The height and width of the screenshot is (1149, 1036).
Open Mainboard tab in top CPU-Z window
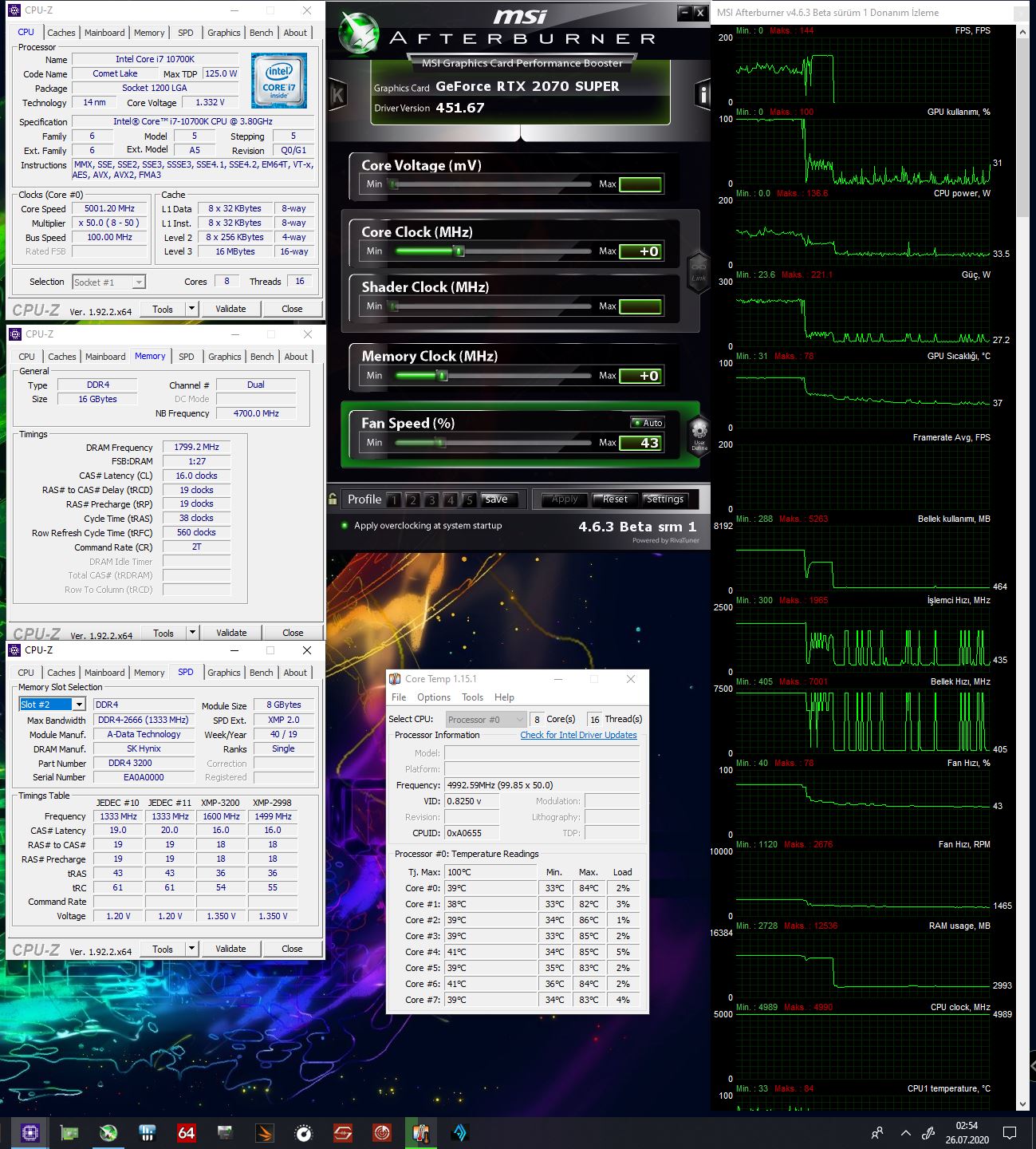point(104,33)
